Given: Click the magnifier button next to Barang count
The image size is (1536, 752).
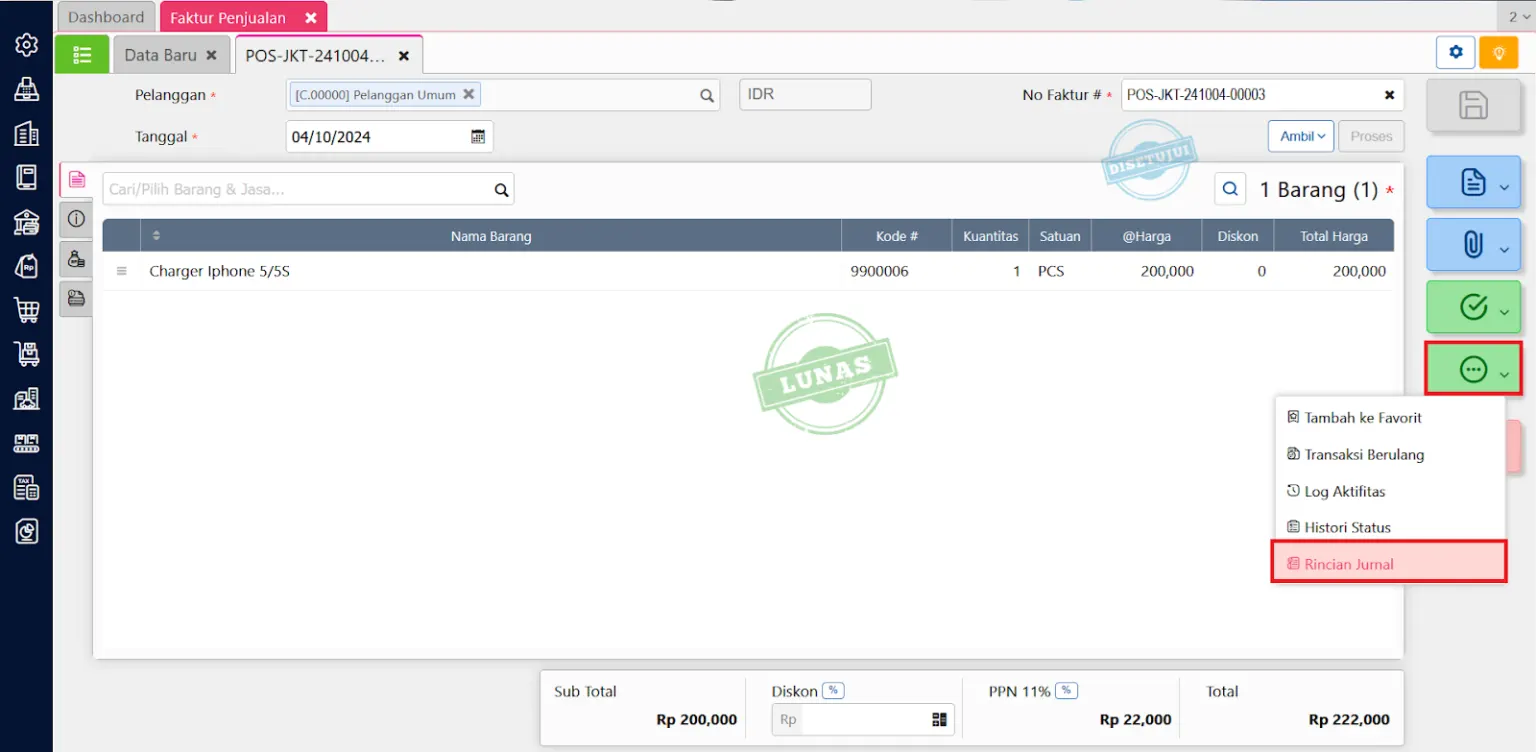Looking at the screenshot, I should pos(1230,189).
